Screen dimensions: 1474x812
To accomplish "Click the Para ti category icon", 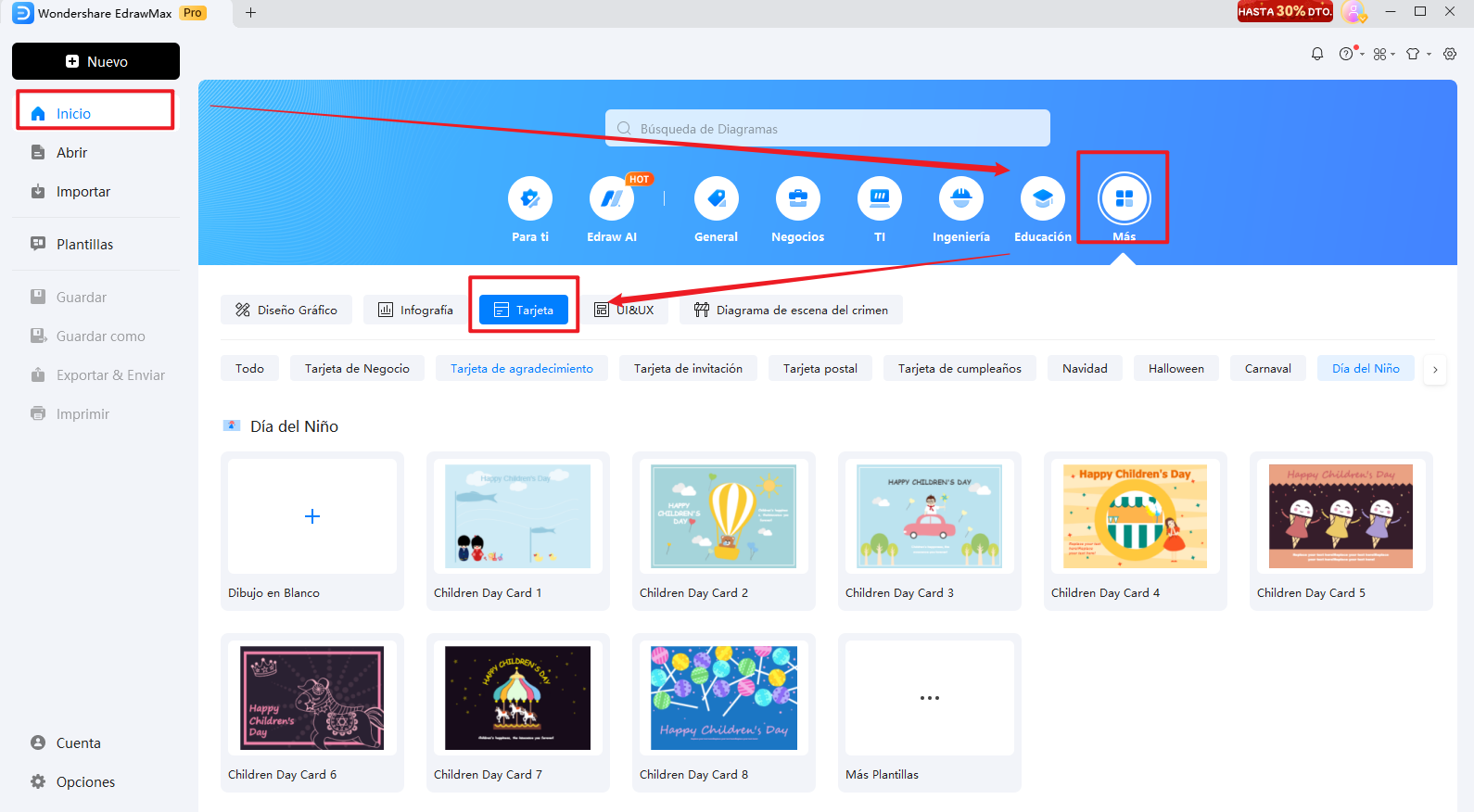I will [530, 198].
